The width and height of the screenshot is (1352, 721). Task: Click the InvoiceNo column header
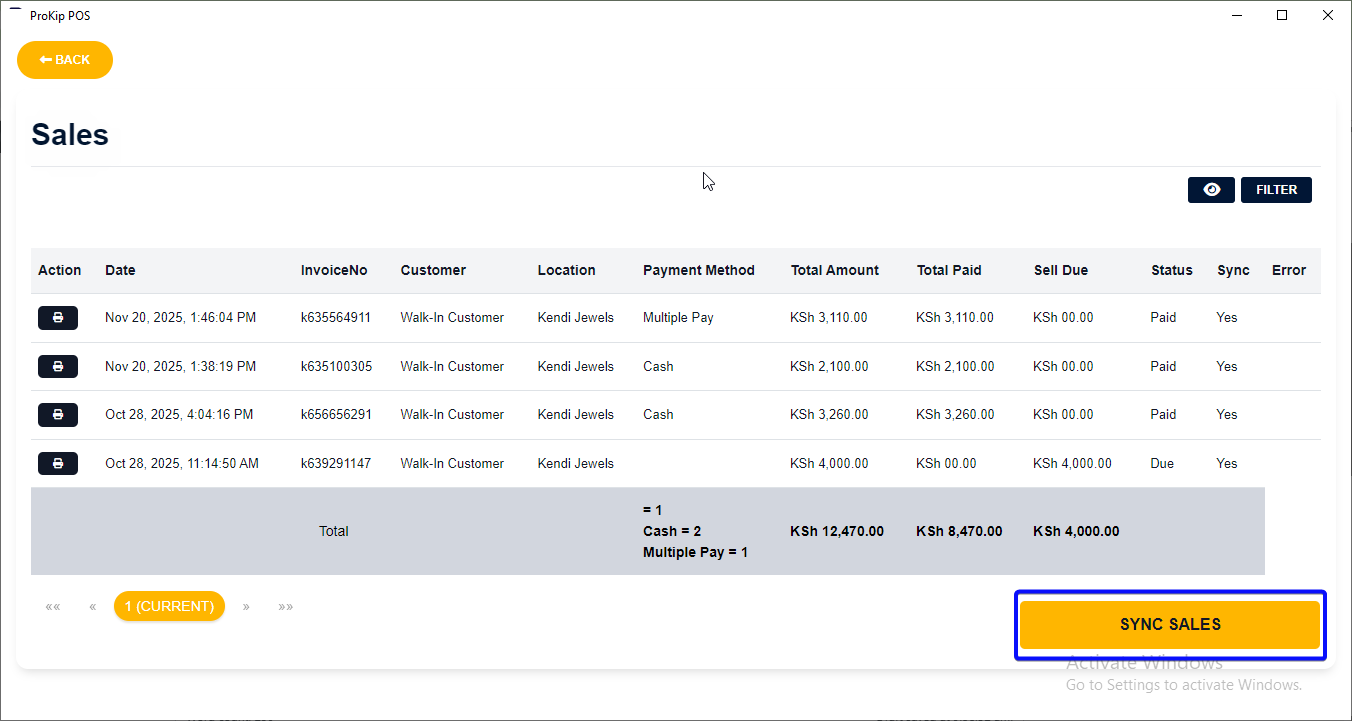point(334,270)
